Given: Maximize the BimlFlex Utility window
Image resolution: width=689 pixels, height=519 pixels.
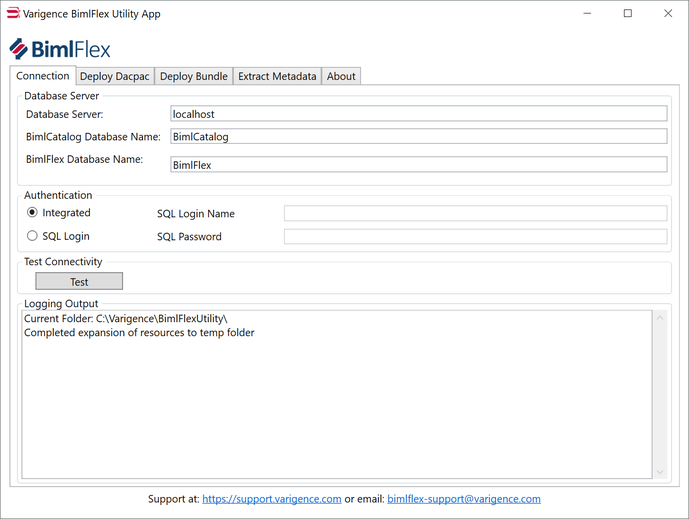Looking at the screenshot, I should (x=627, y=14).
